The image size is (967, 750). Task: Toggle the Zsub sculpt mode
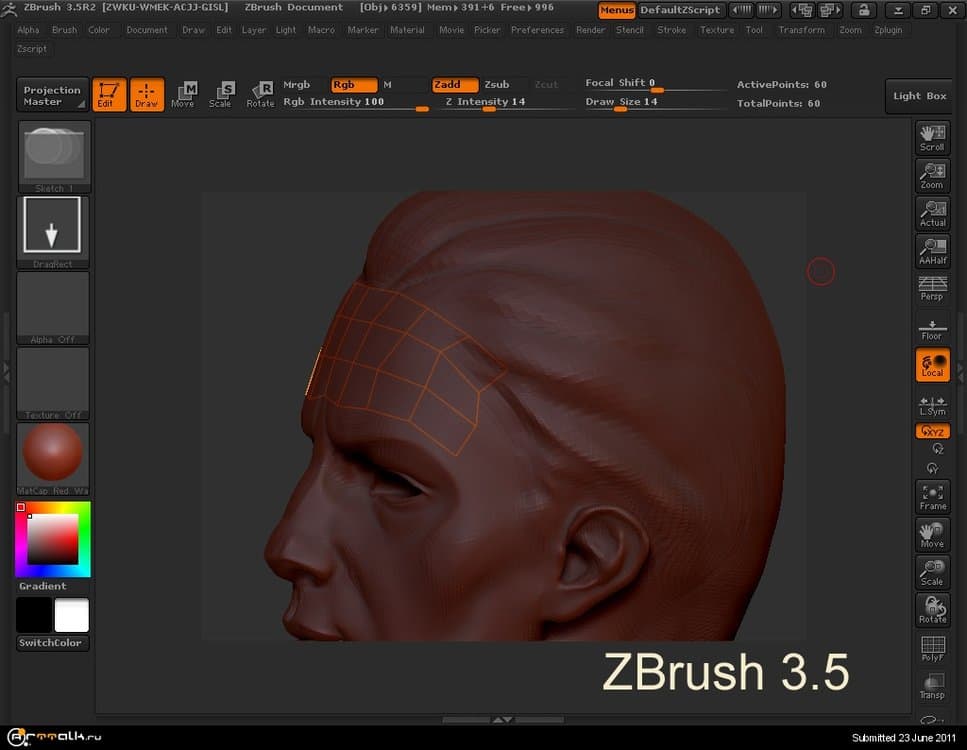(497, 85)
